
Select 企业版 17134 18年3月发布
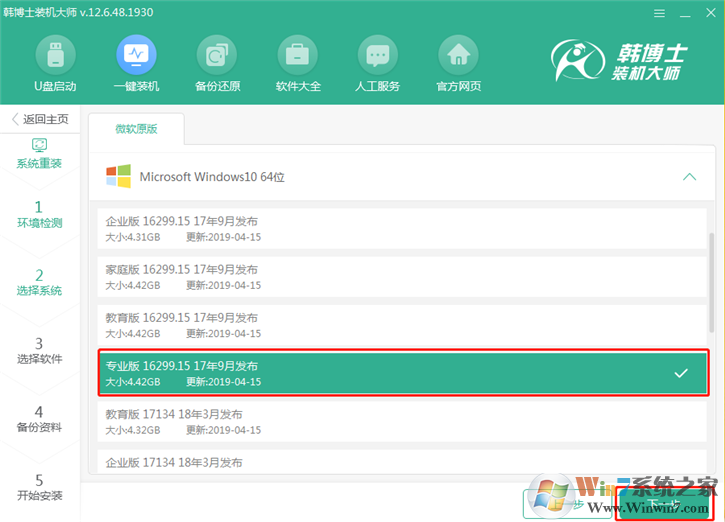(x=402, y=461)
